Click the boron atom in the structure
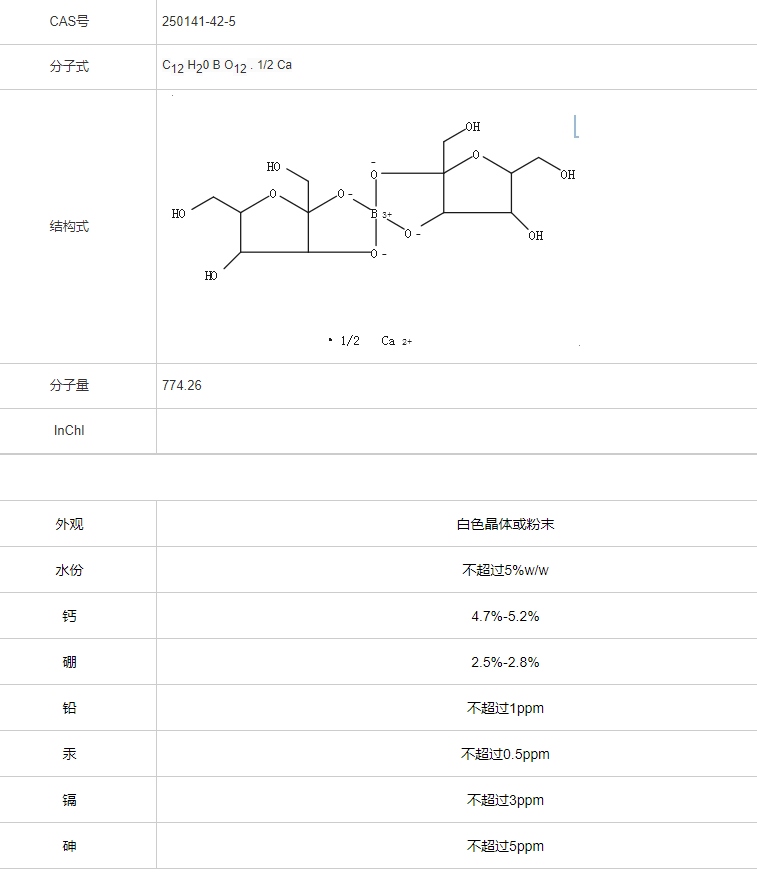 (x=375, y=214)
